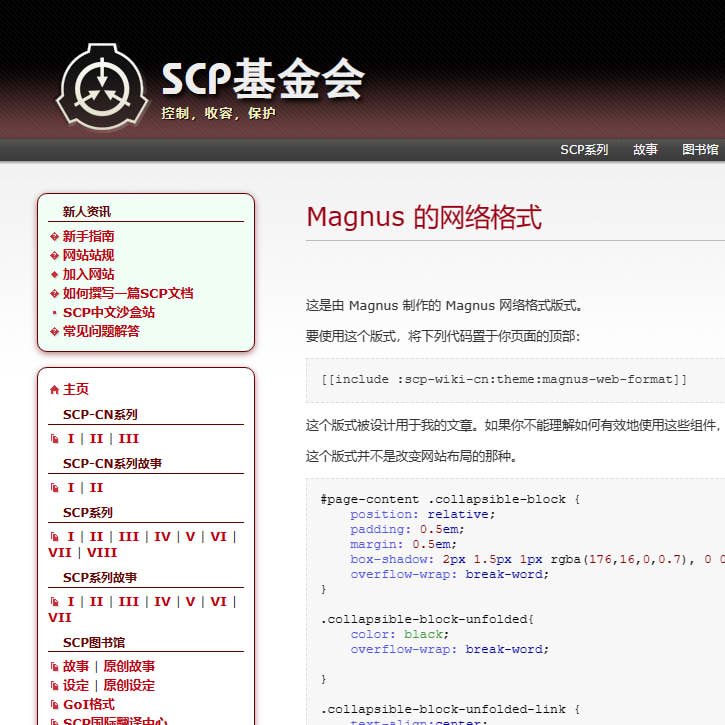Image resolution: width=725 pixels, height=725 pixels.
Task: Click the 新人资讯 sidebar heading
Action: pyautogui.click(x=87, y=212)
